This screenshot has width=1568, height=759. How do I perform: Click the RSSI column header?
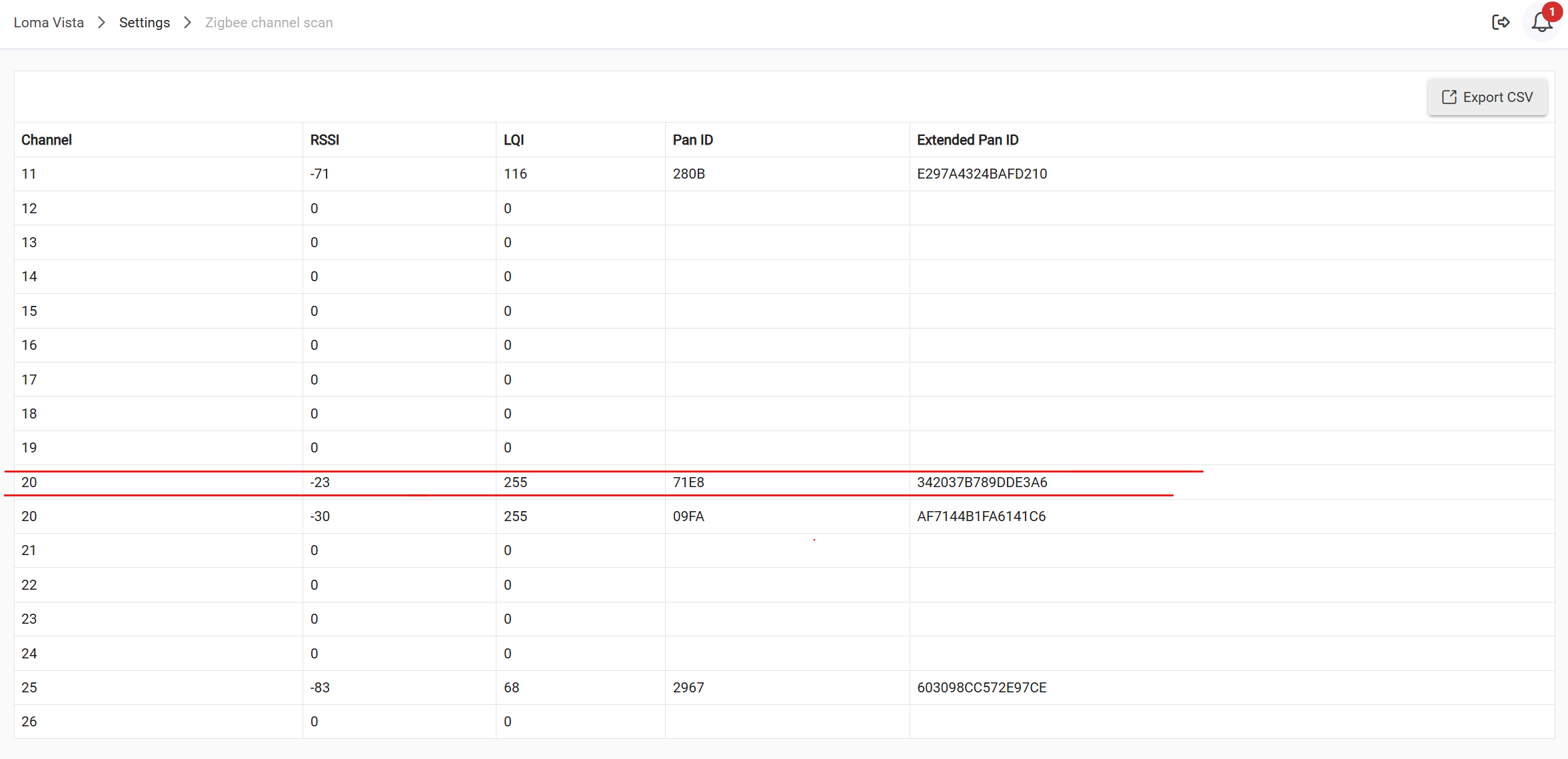click(325, 140)
